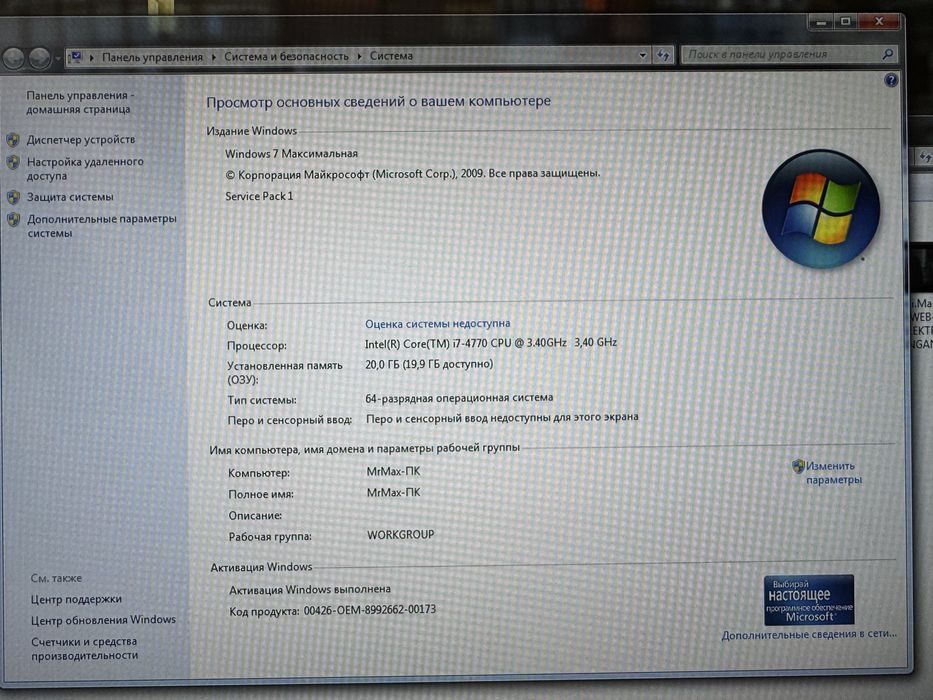The height and width of the screenshot is (700, 933).
Task: Close the System window
Action: [879, 21]
